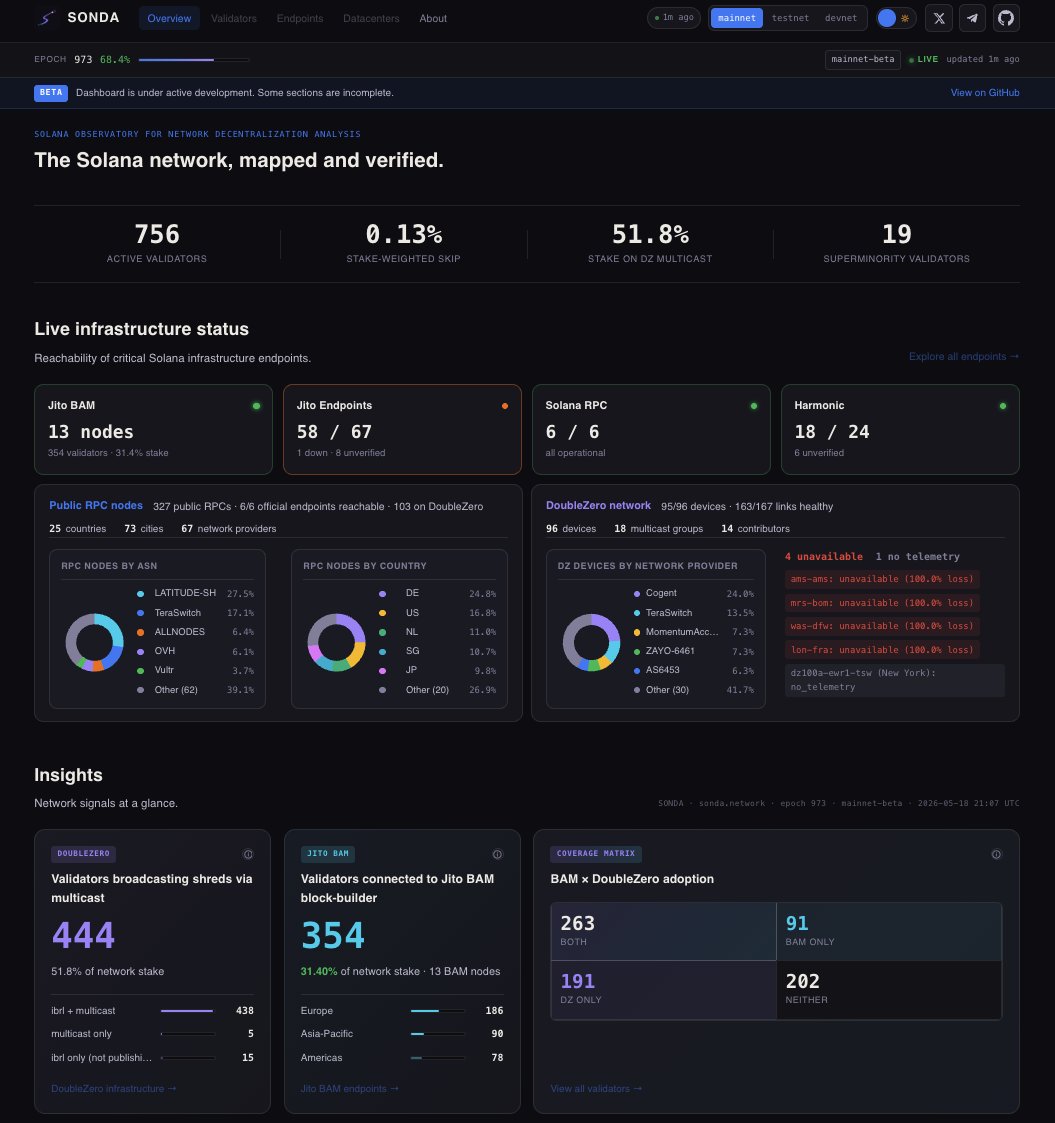This screenshot has height=1123, width=1055.
Task: Click Jito BAM green status dot
Action: pos(256,406)
